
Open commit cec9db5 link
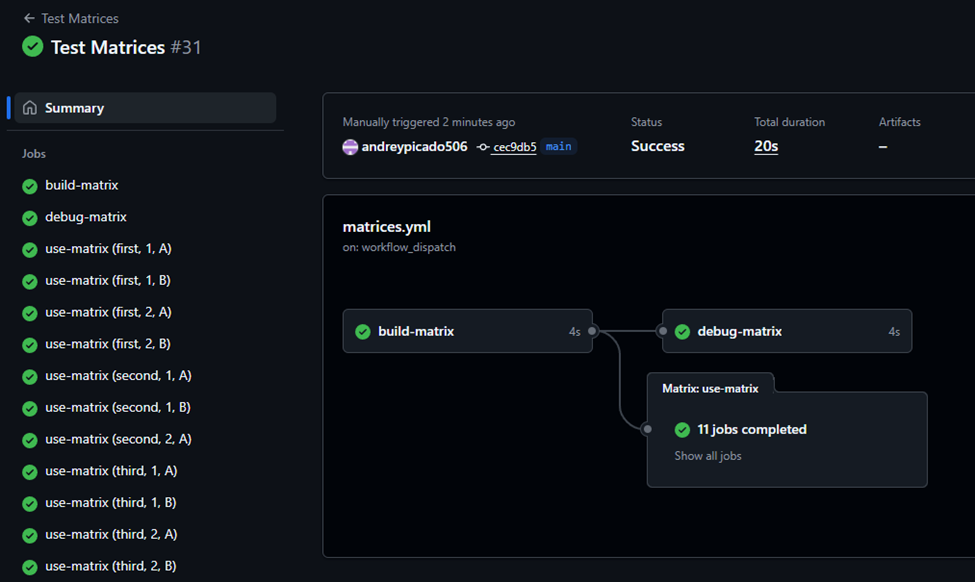[514, 147]
